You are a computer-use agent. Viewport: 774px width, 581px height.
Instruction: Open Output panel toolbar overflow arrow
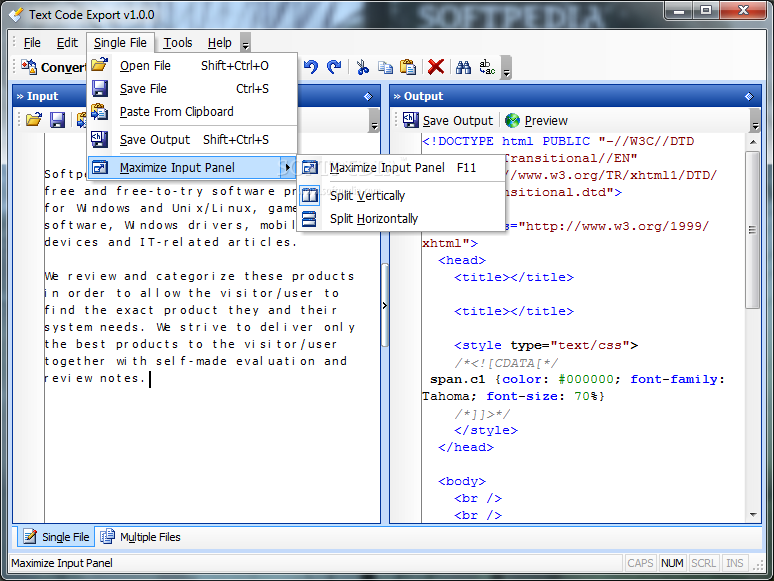(x=755, y=120)
